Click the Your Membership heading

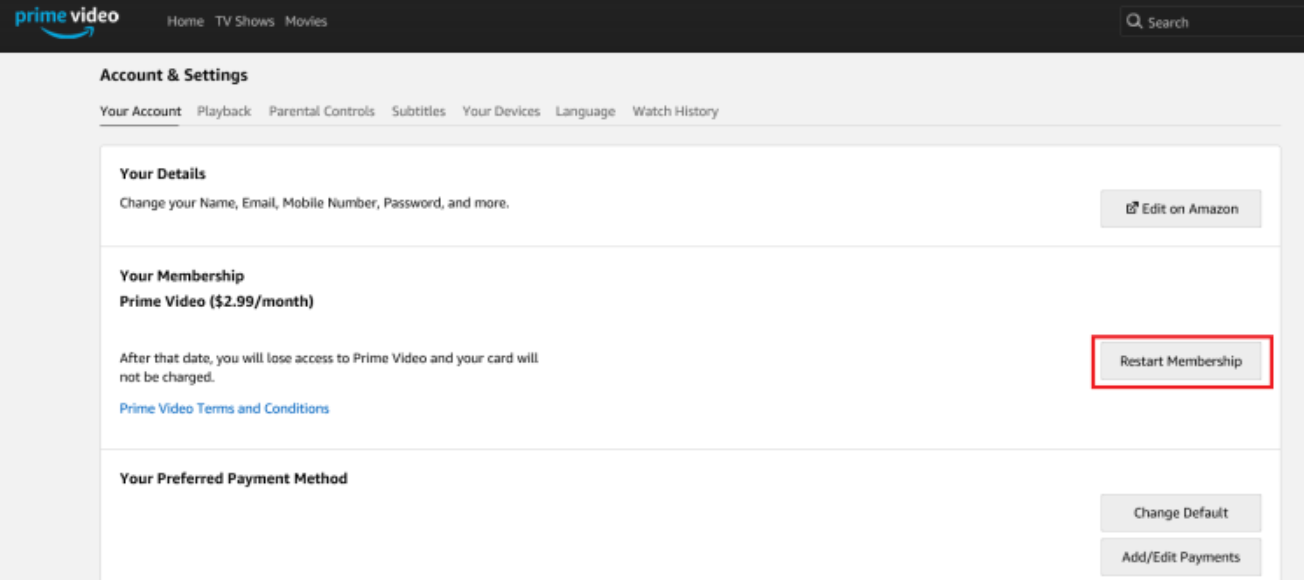pyautogui.click(x=182, y=276)
